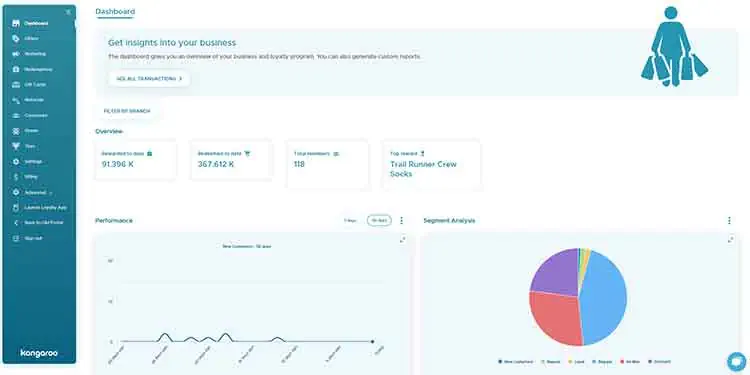Open Billing via the dollar sign icon

16,176
